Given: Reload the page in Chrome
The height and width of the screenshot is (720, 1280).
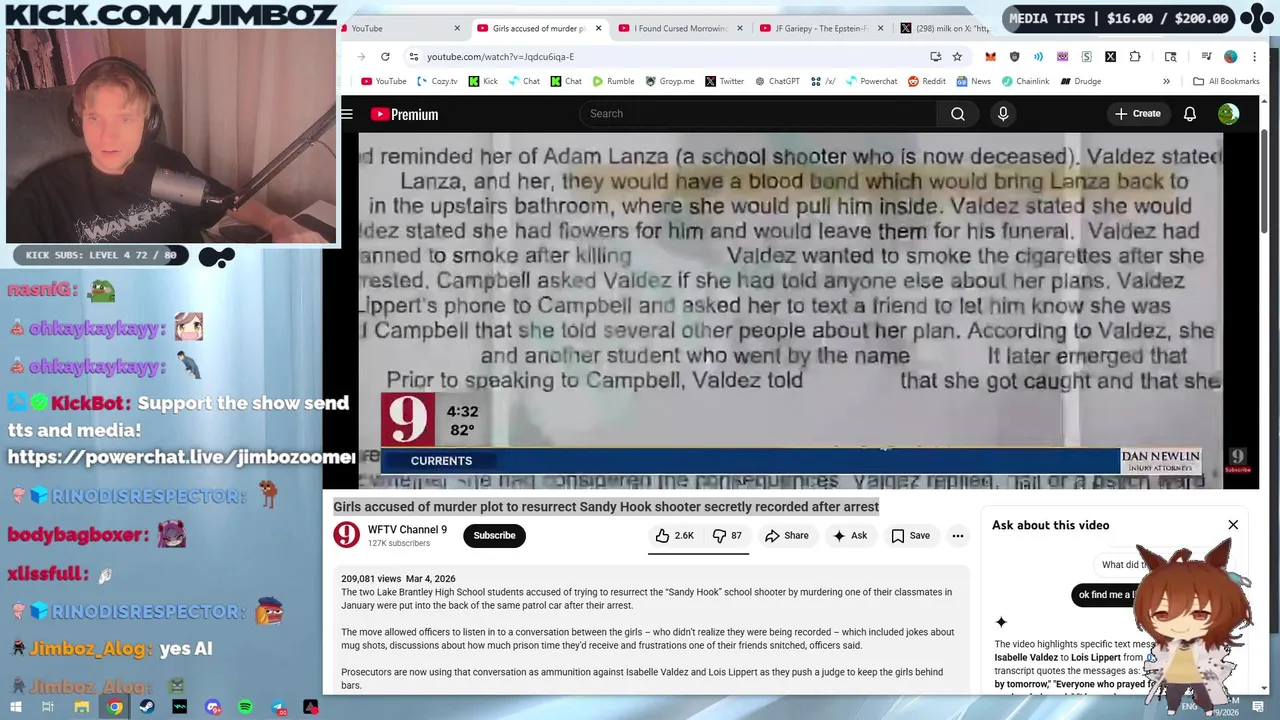Looking at the screenshot, I should pos(385,57).
